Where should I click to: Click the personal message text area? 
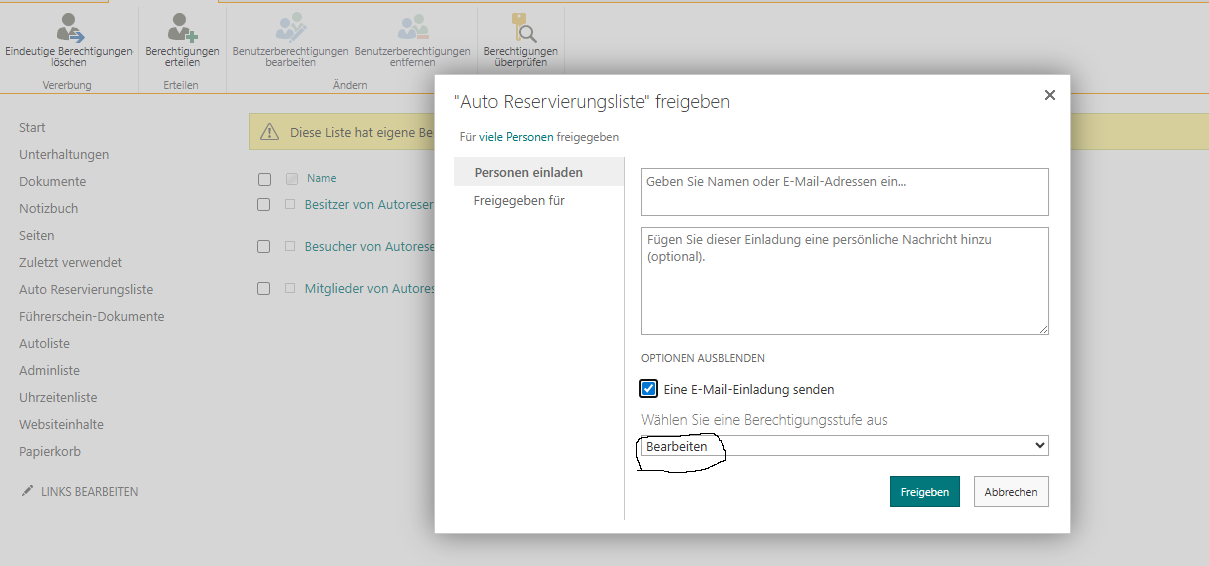(x=845, y=281)
